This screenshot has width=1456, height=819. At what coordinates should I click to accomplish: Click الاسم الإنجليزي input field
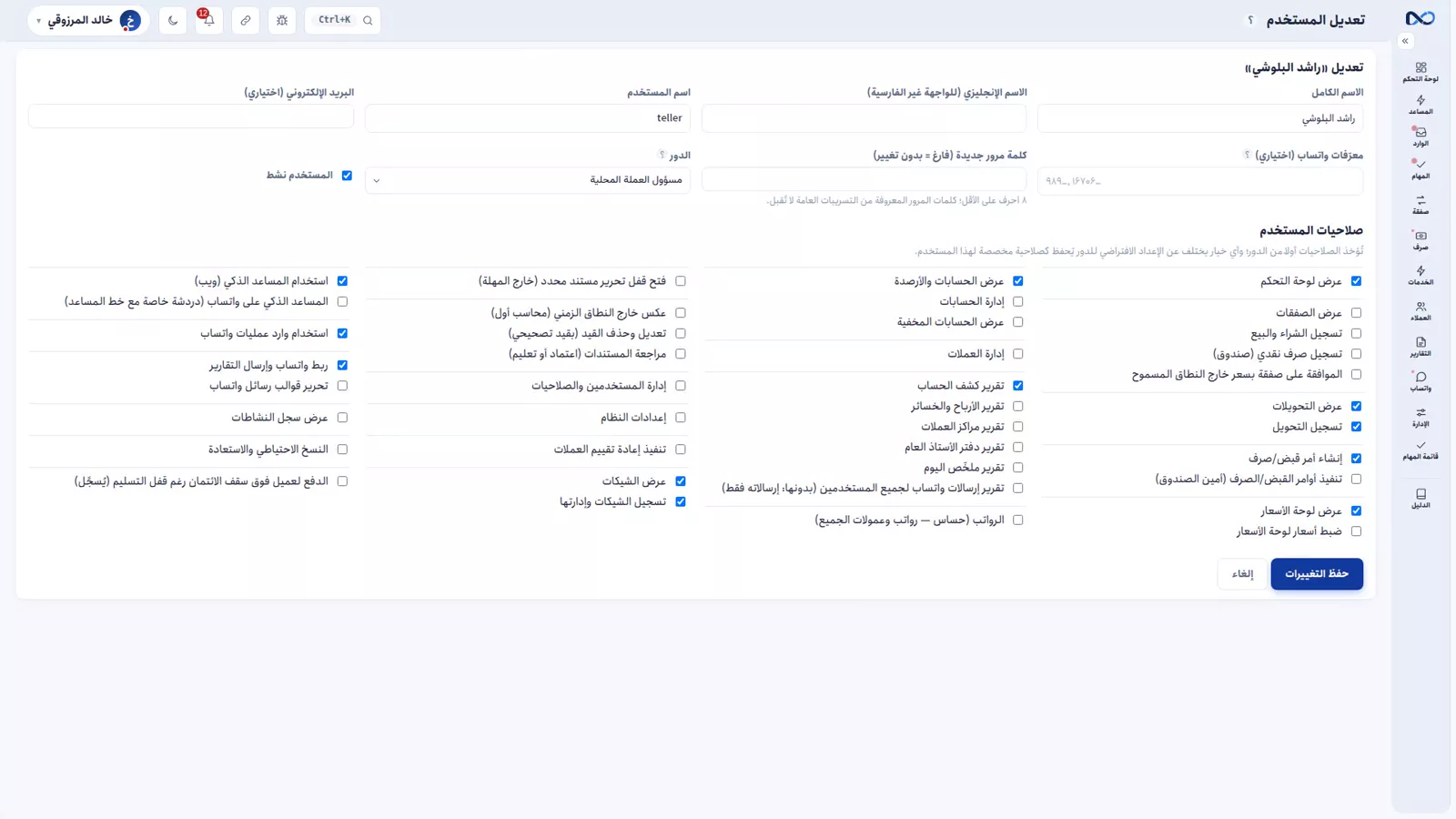coord(864,118)
